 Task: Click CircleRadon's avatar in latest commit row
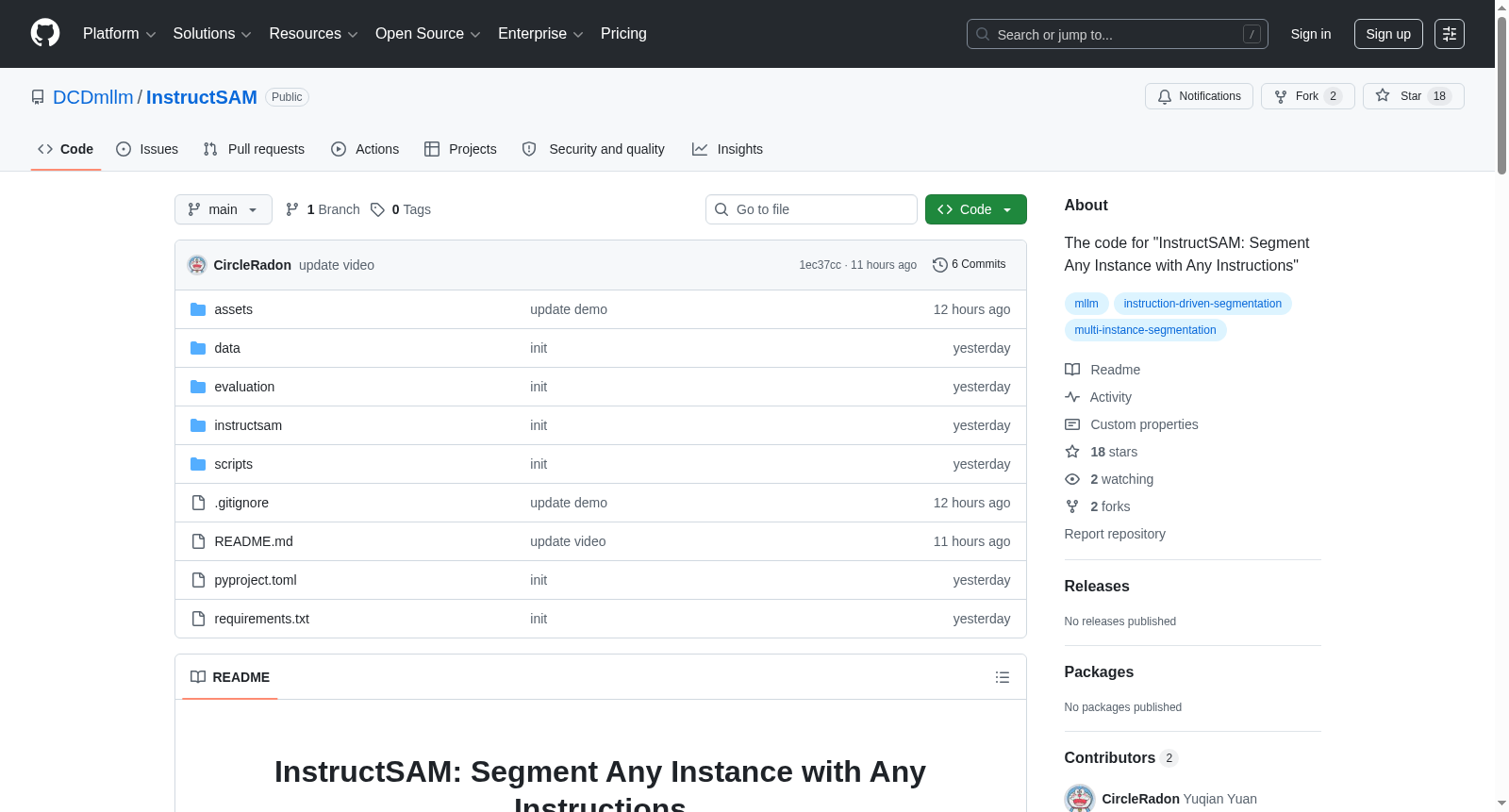click(x=197, y=265)
